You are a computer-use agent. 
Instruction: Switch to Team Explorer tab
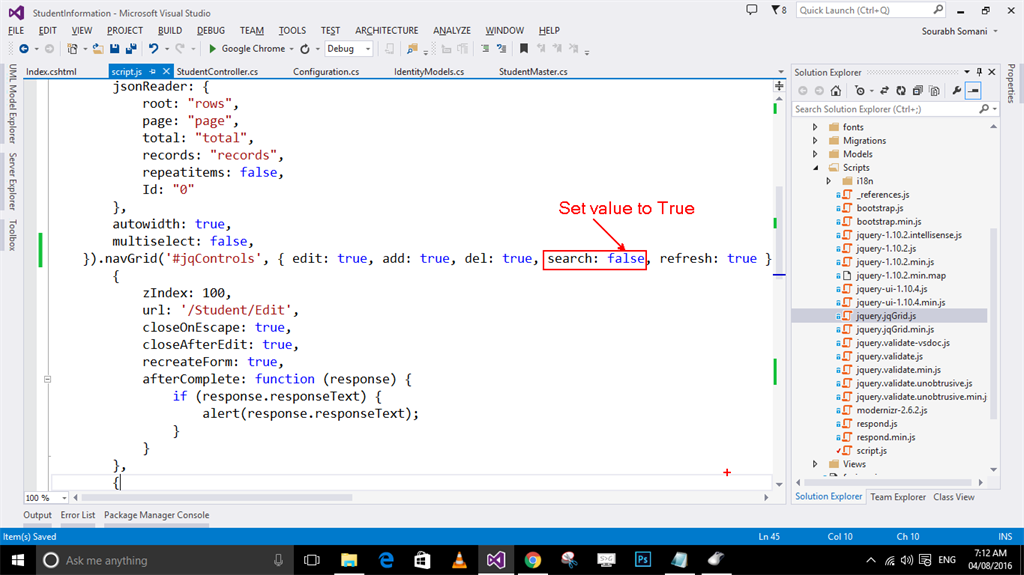pos(898,497)
